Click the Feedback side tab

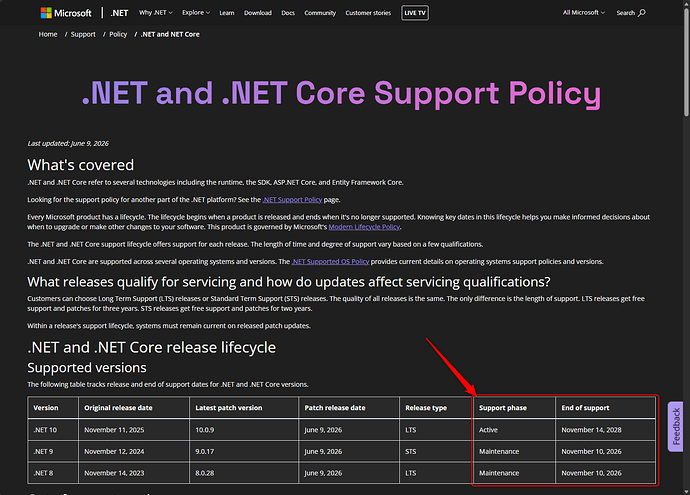(x=675, y=426)
